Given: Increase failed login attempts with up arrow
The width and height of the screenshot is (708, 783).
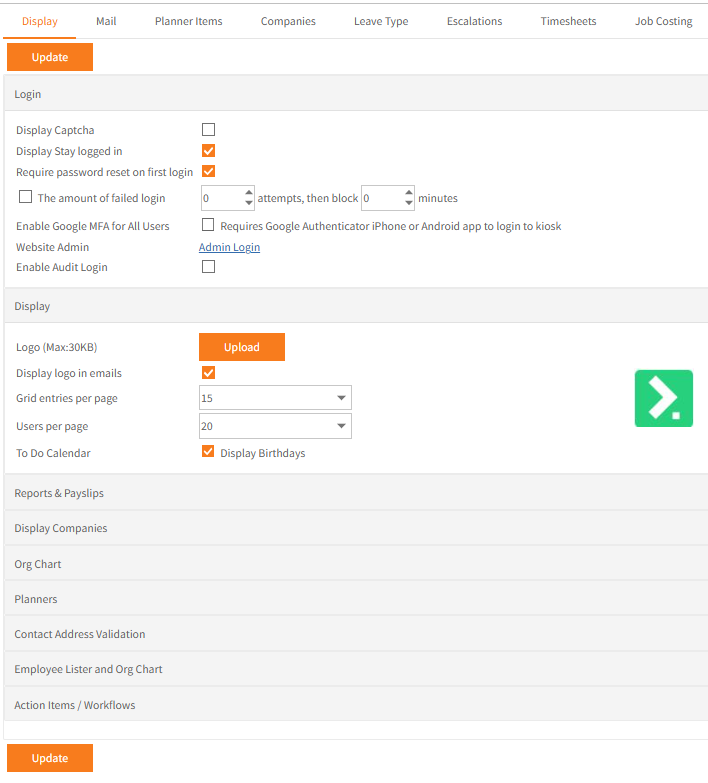Looking at the screenshot, I should 249,192.
